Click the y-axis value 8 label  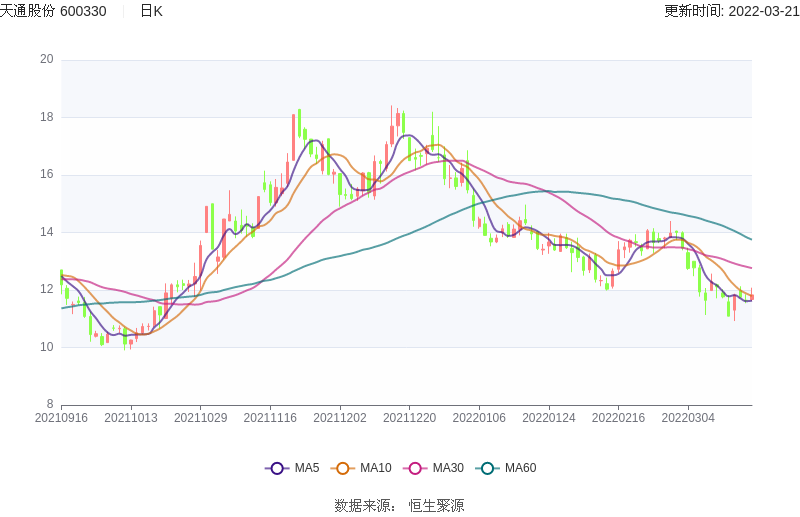tap(49, 405)
